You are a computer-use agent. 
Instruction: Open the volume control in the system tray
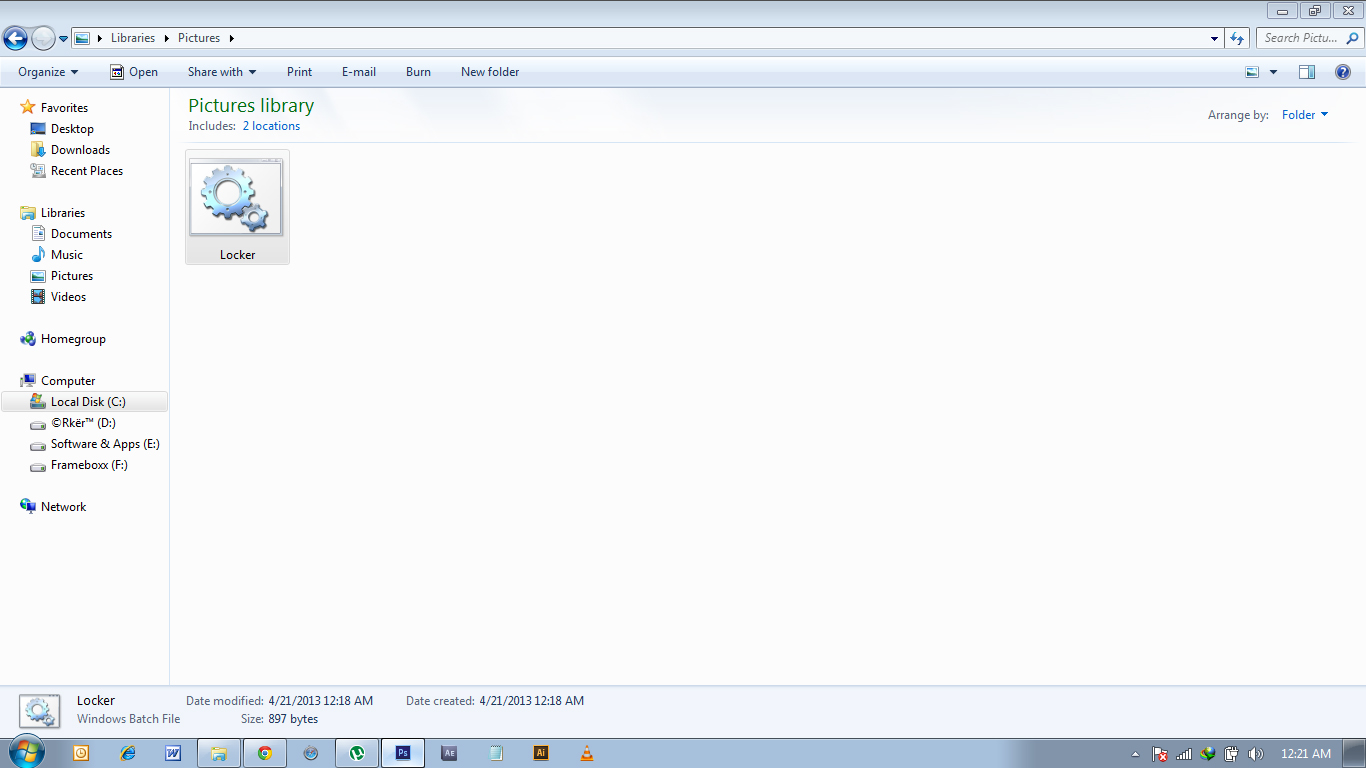pyautogui.click(x=1256, y=753)
